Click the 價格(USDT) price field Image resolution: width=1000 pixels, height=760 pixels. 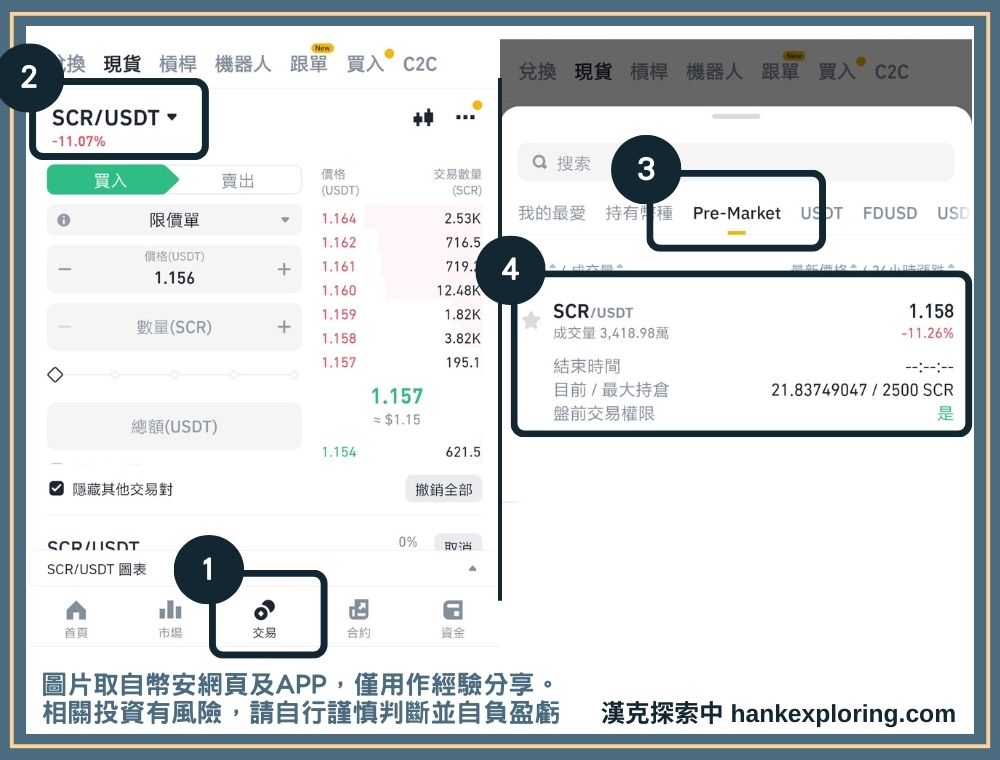pyautogui.click(x=175, y=269)
